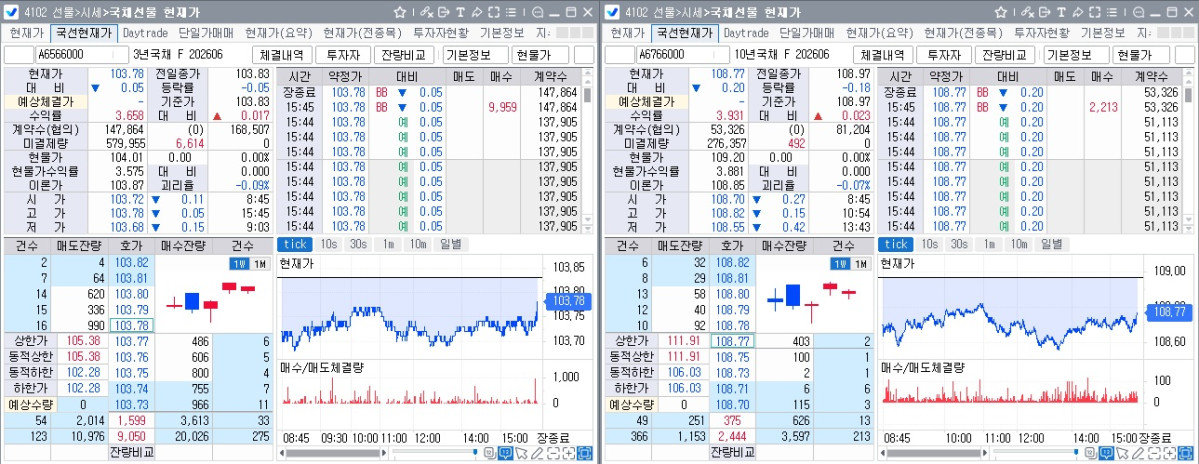
Task: Click blank box after 현물가 in right window
Action: click(x=1184, y=54)
